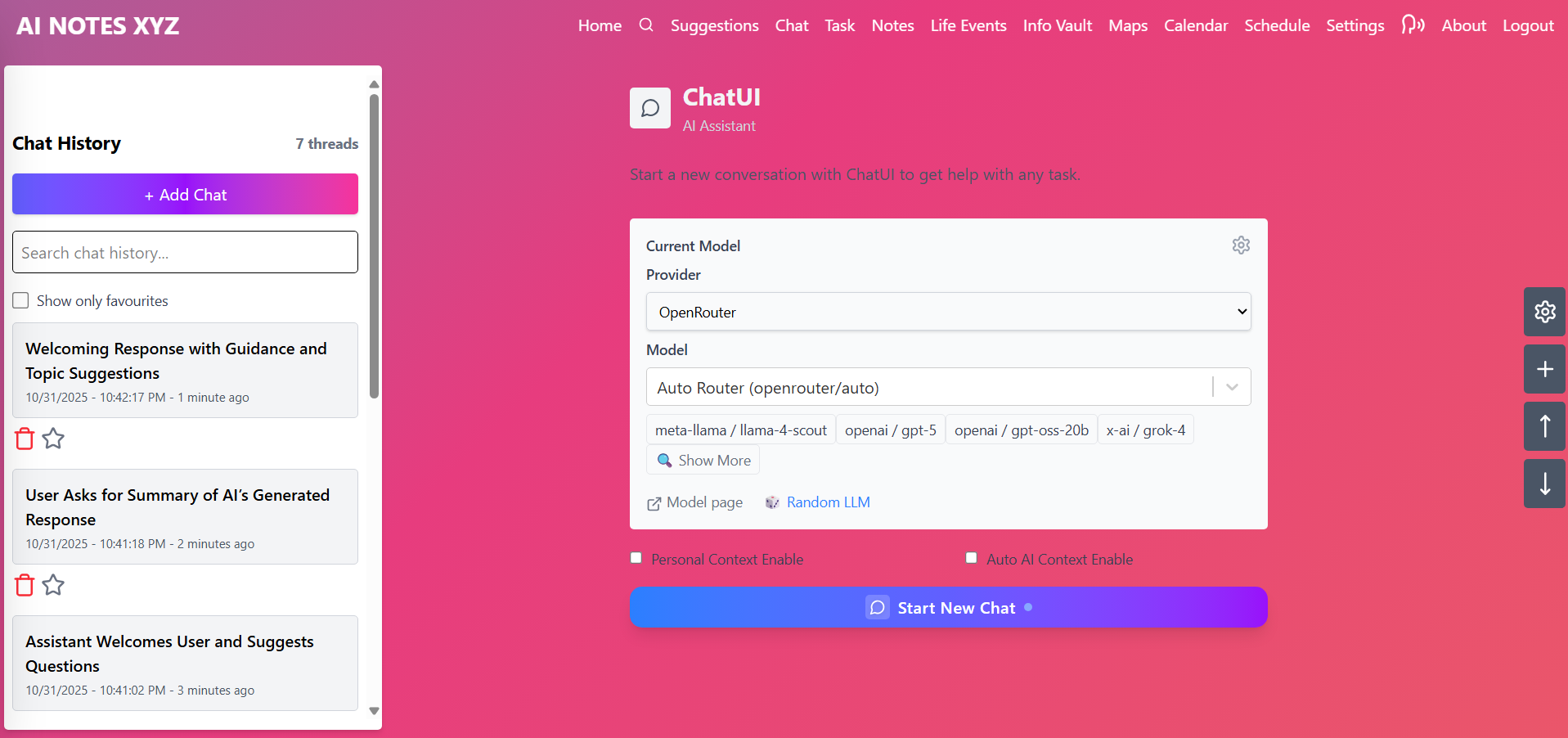The height and width of the screenshot is (738, 1568).
Task: Open the search icon in the navigation bar
Action: click(x=645, y=25)
